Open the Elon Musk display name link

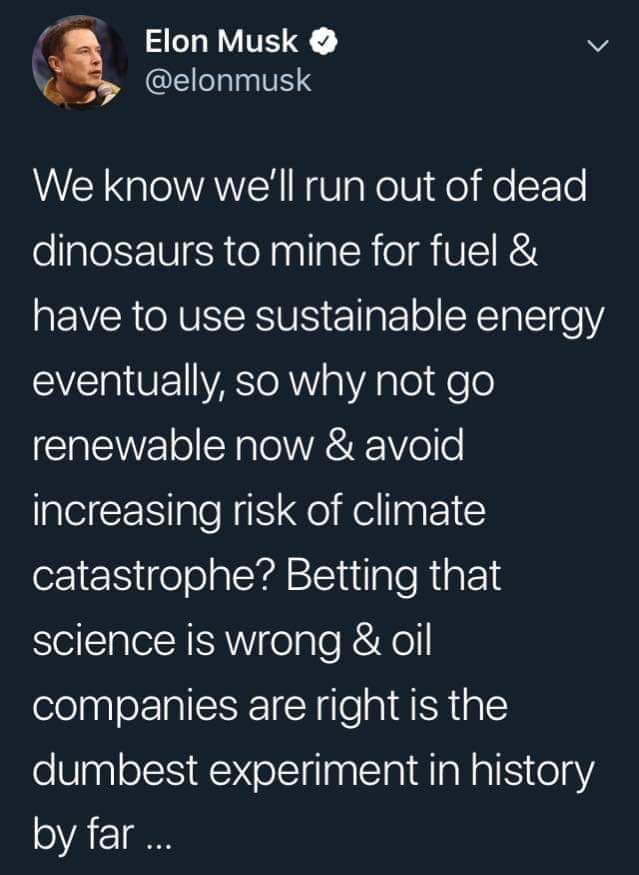221,42
